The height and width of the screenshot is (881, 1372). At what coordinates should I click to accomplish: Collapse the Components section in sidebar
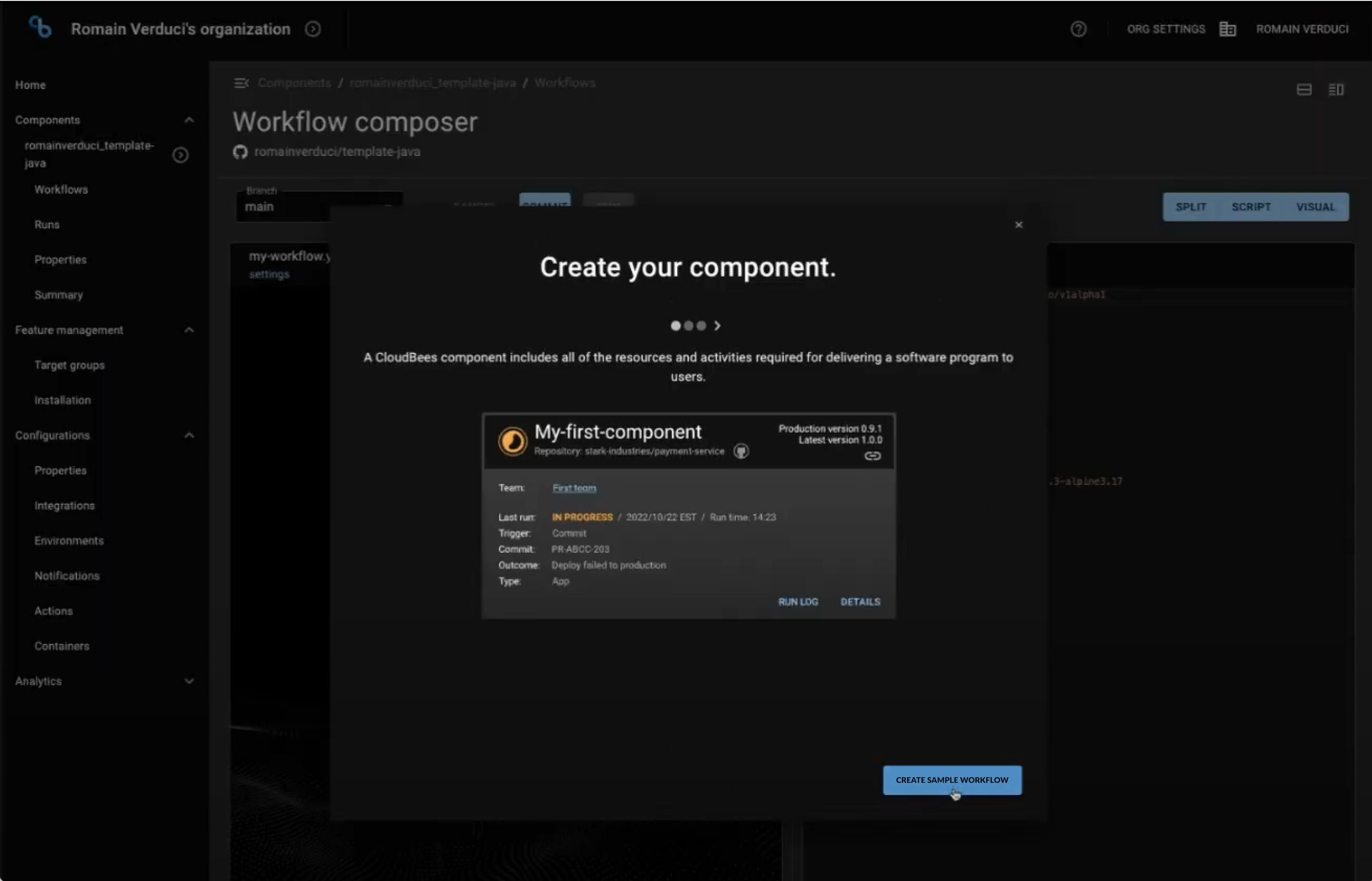(189, 119)
